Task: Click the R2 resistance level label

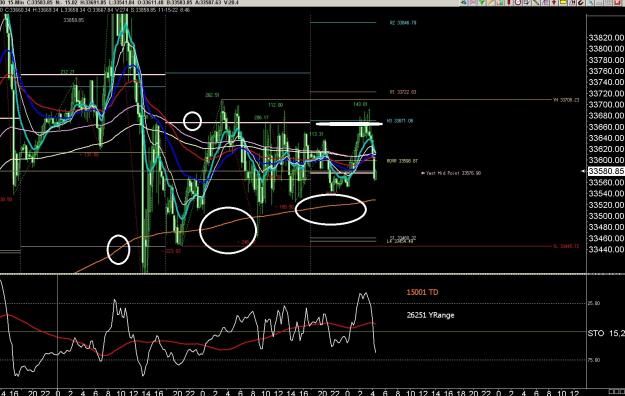Action: [x=403, y=23]
